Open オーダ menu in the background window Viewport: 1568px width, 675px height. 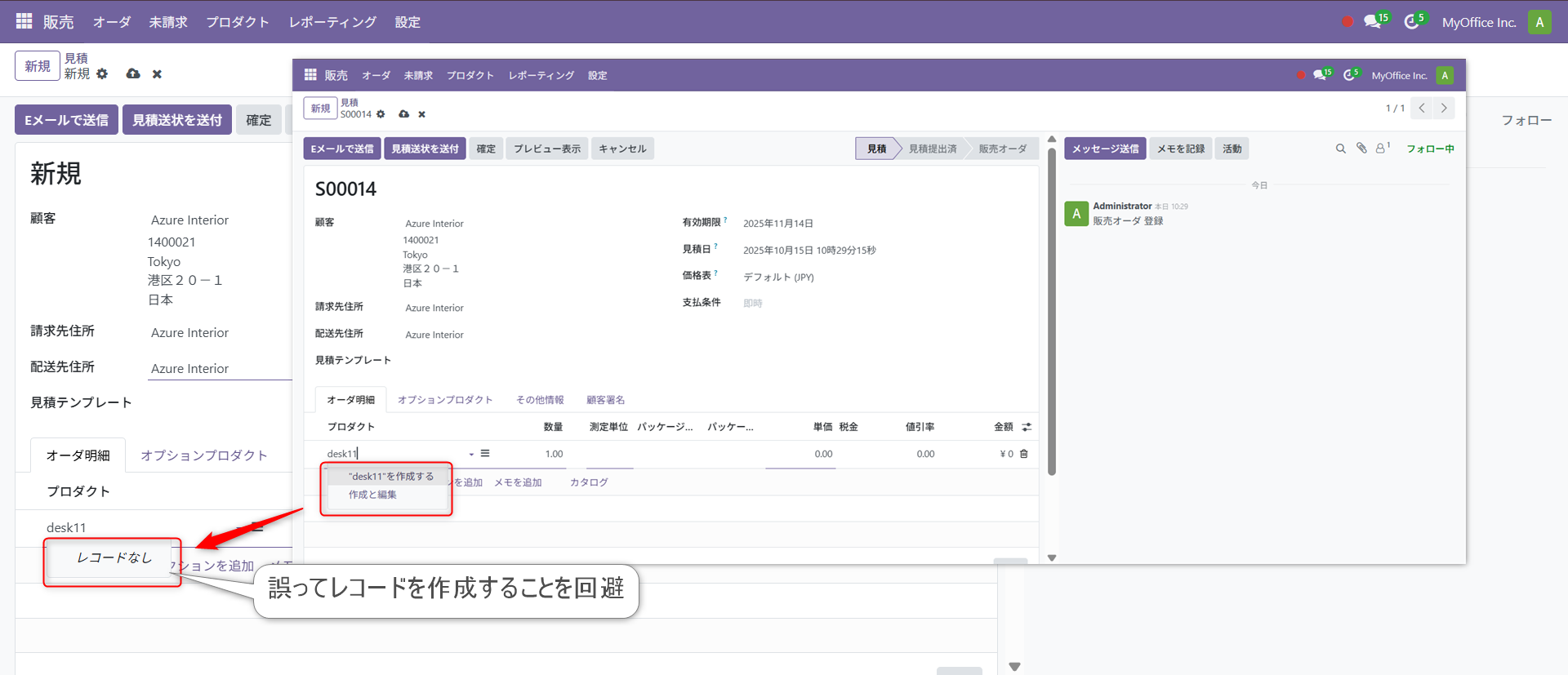tap(112, 22)
